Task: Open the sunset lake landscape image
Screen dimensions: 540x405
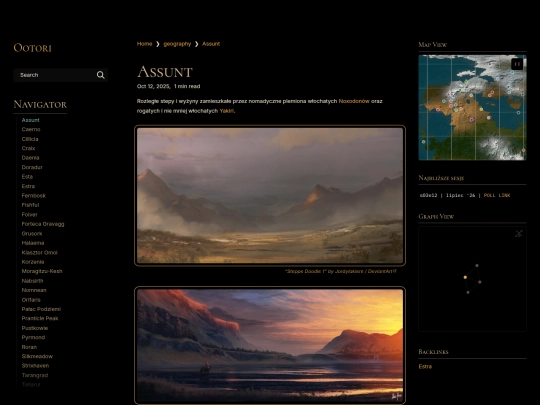Action: 270,345
